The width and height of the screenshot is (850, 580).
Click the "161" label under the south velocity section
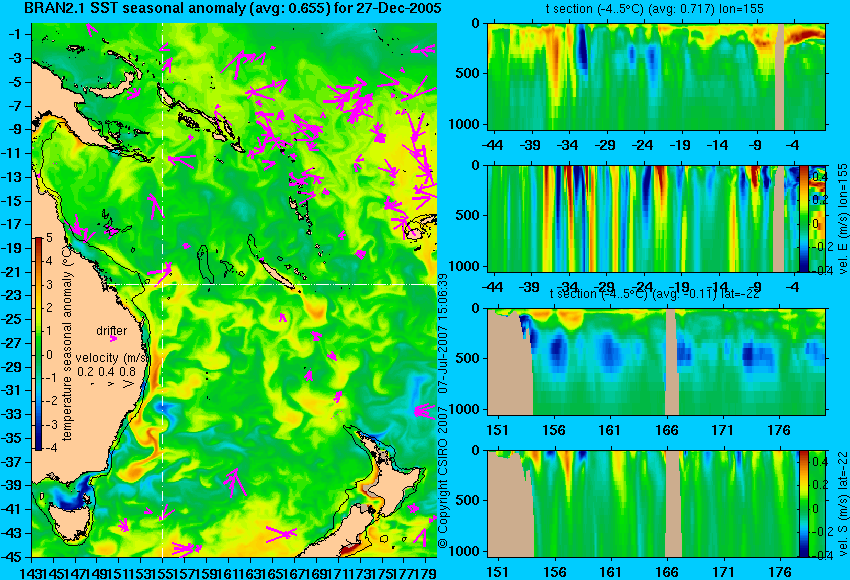click(611, 572)
